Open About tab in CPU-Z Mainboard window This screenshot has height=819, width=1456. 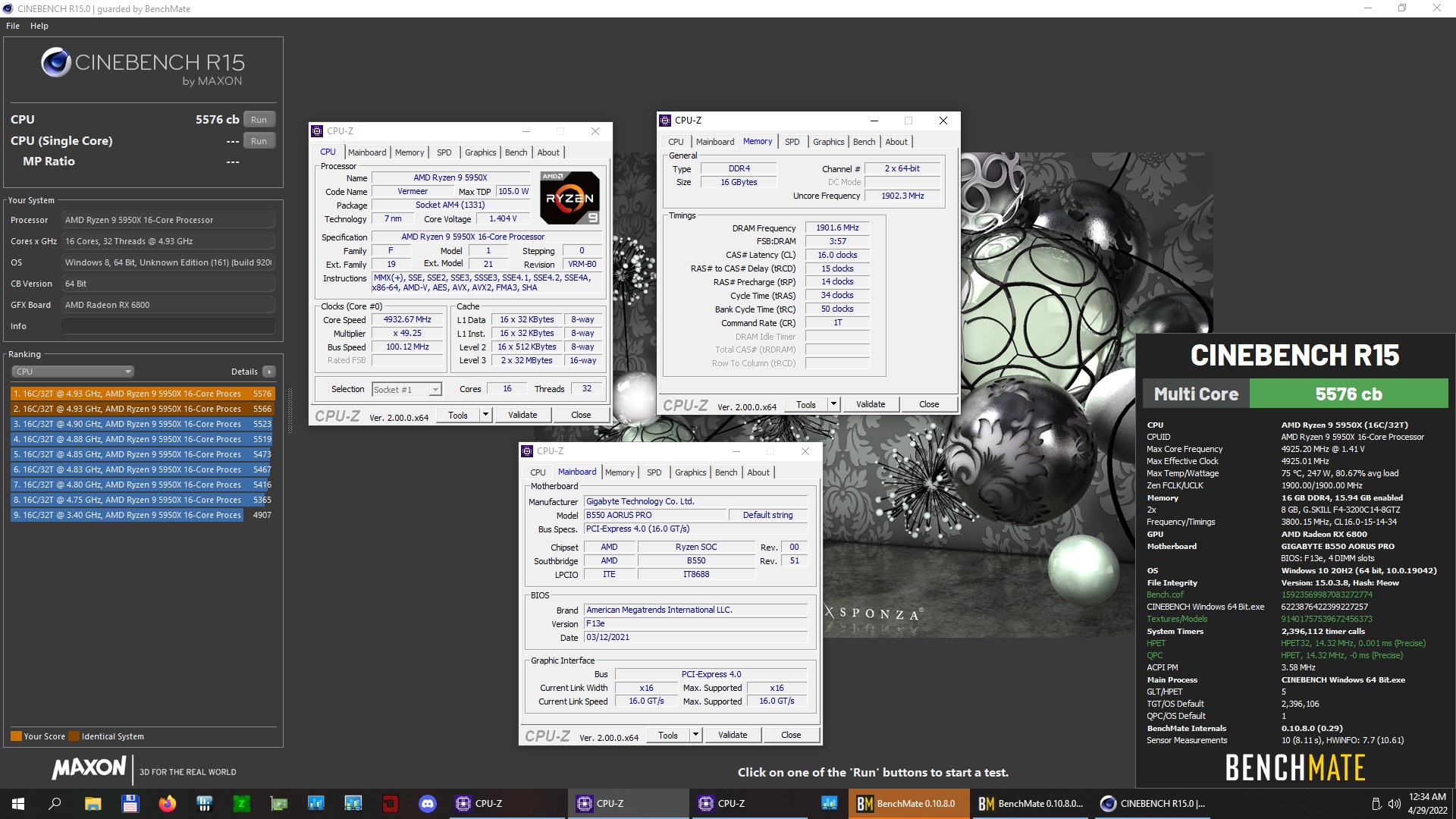(758, 472)
